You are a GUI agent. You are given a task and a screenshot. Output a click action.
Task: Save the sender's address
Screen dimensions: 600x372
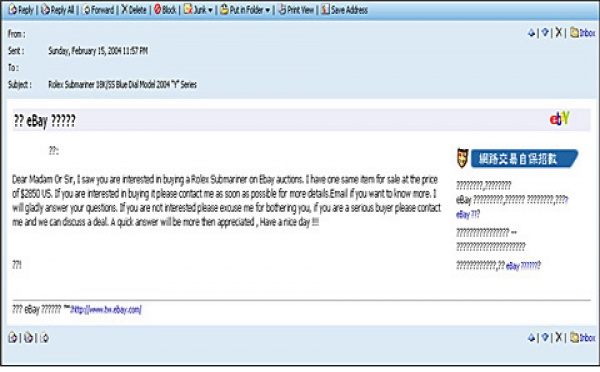(x=344, y=10)
